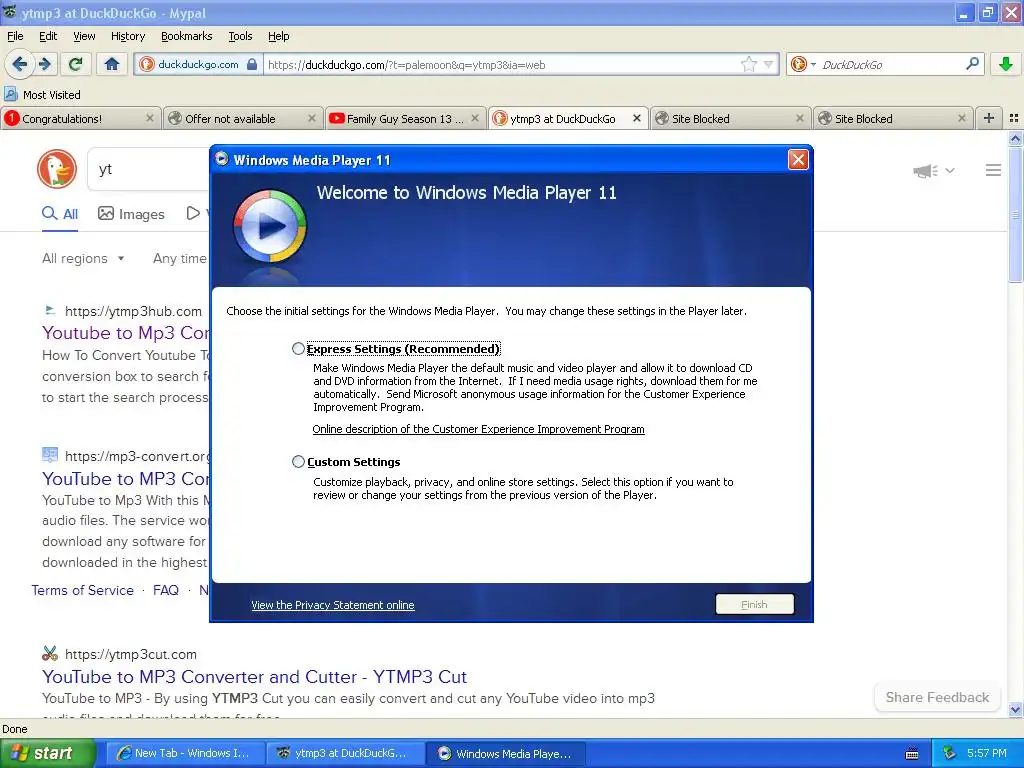Open a new tab with plus button

pos(989,118)
